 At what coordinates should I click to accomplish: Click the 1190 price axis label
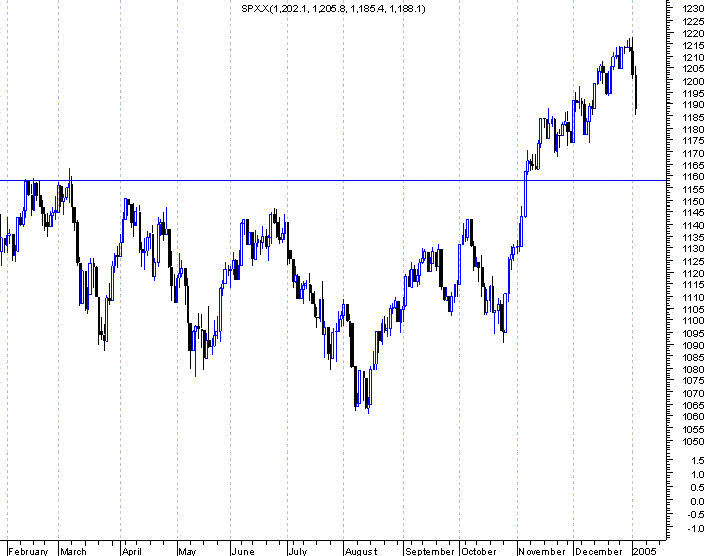pos(693,105)
